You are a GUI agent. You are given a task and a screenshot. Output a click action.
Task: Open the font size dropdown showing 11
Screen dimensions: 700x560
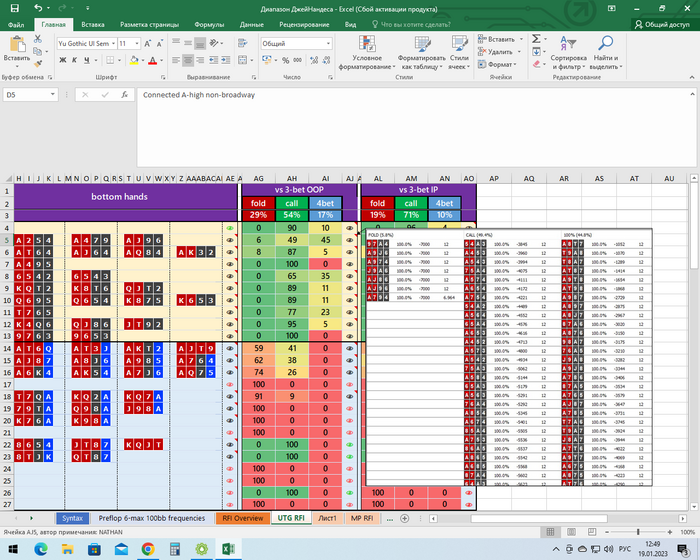coord(137,43)
